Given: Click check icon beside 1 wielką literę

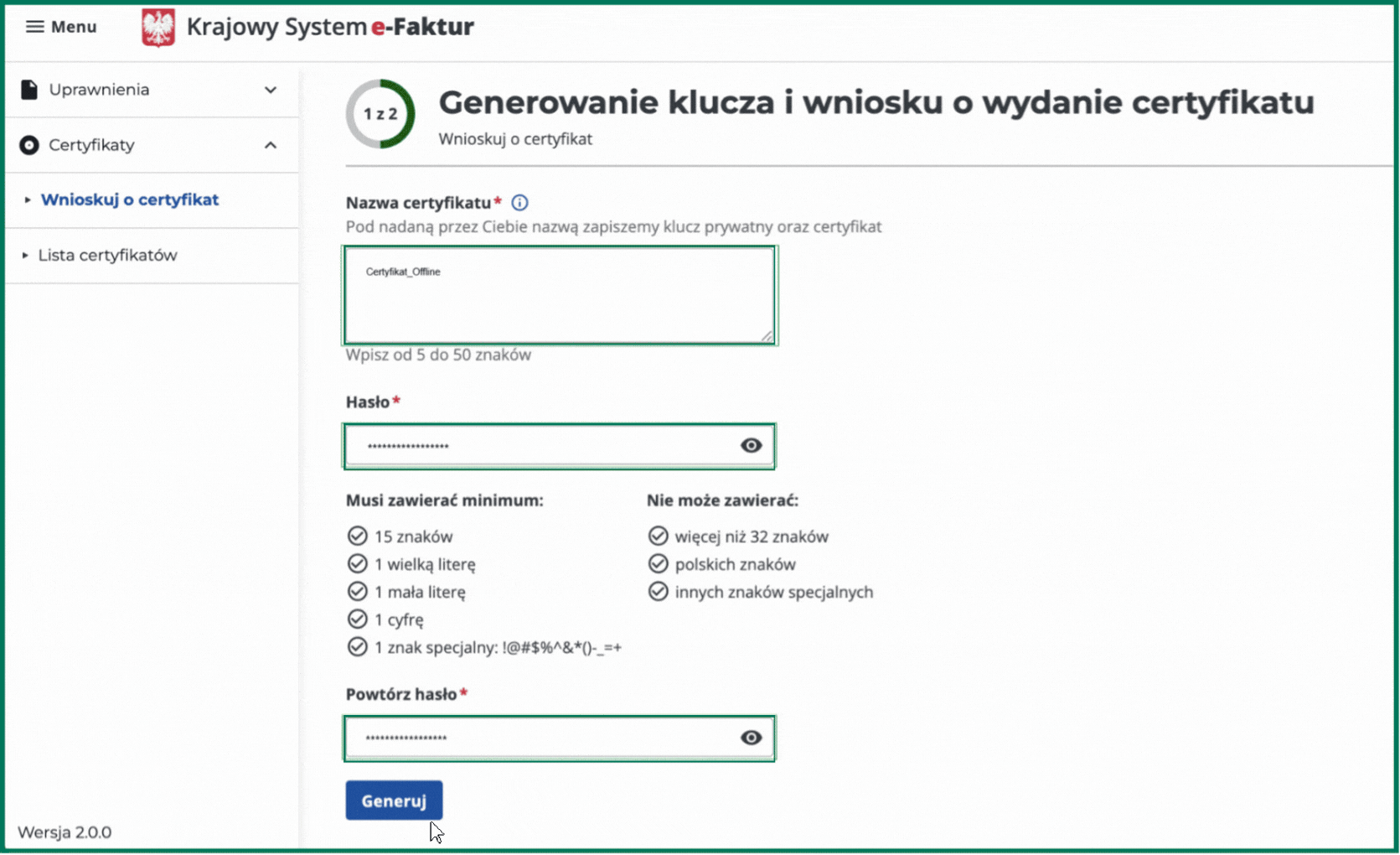Looking at the screenshot, I should coord(358,564).
